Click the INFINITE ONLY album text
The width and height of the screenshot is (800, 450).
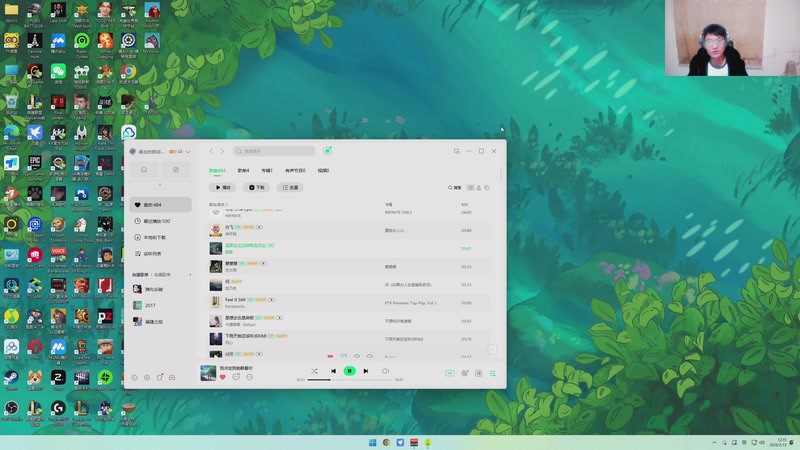398,212
